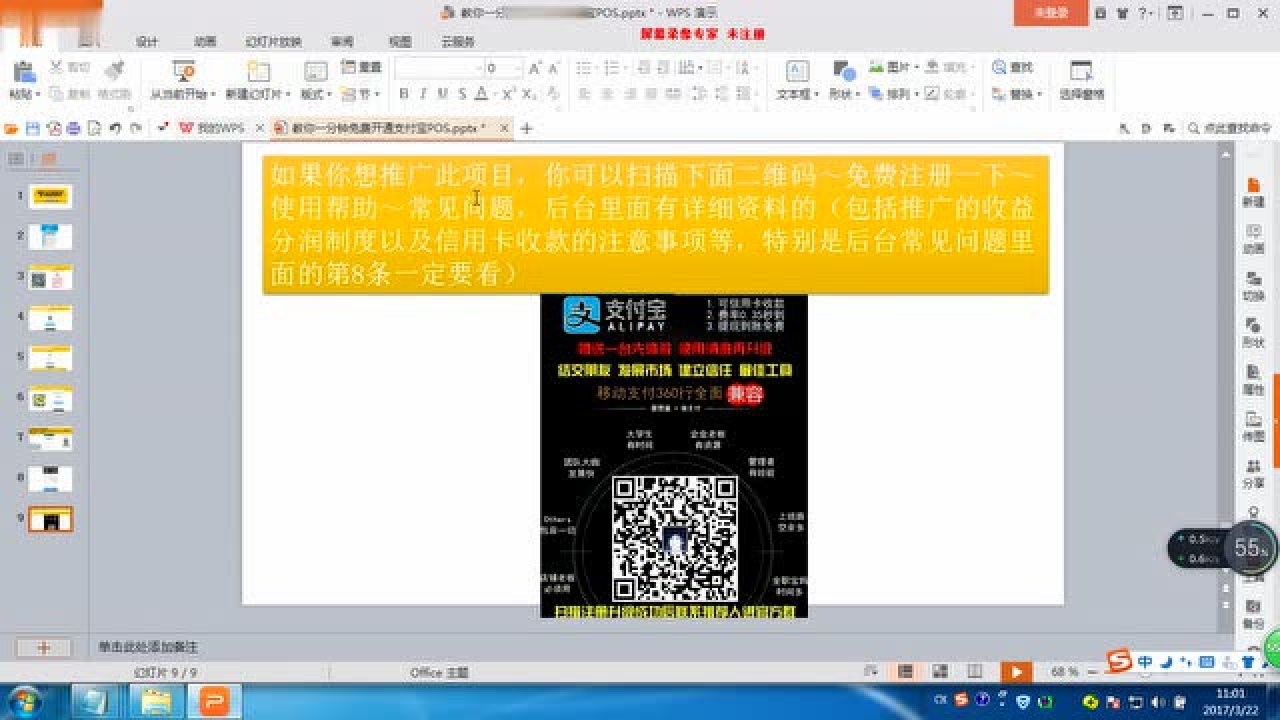This screenshot has width=1280, height=720.
Task: Click the Paste clipboard icon
Action: click(24, 71)
